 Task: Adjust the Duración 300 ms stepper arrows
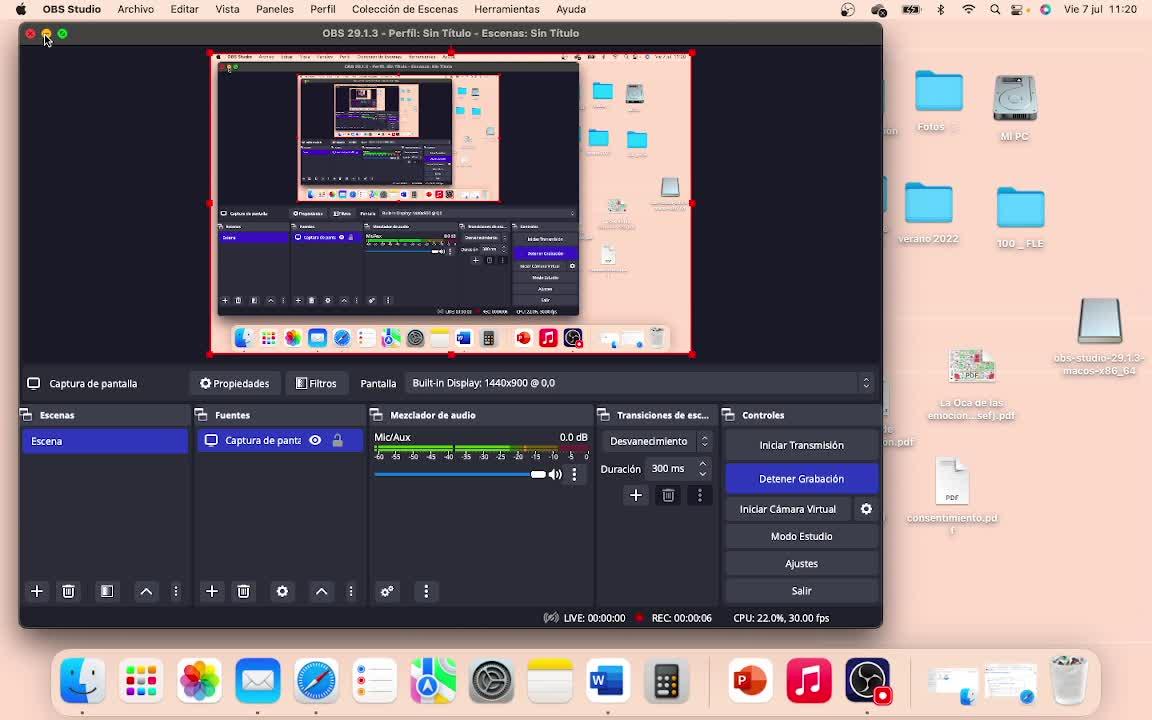tap(702, 468)
